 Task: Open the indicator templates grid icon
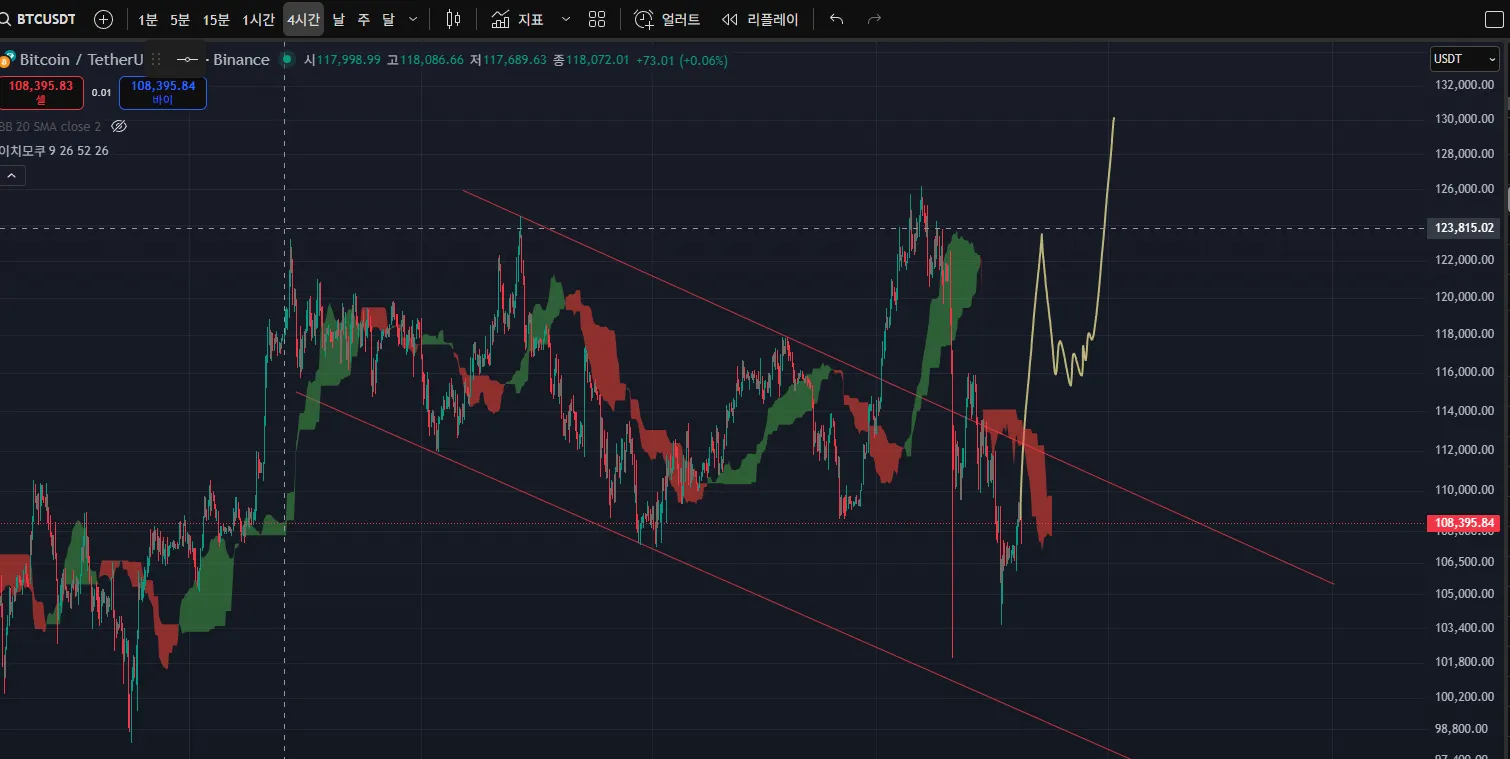597,19
